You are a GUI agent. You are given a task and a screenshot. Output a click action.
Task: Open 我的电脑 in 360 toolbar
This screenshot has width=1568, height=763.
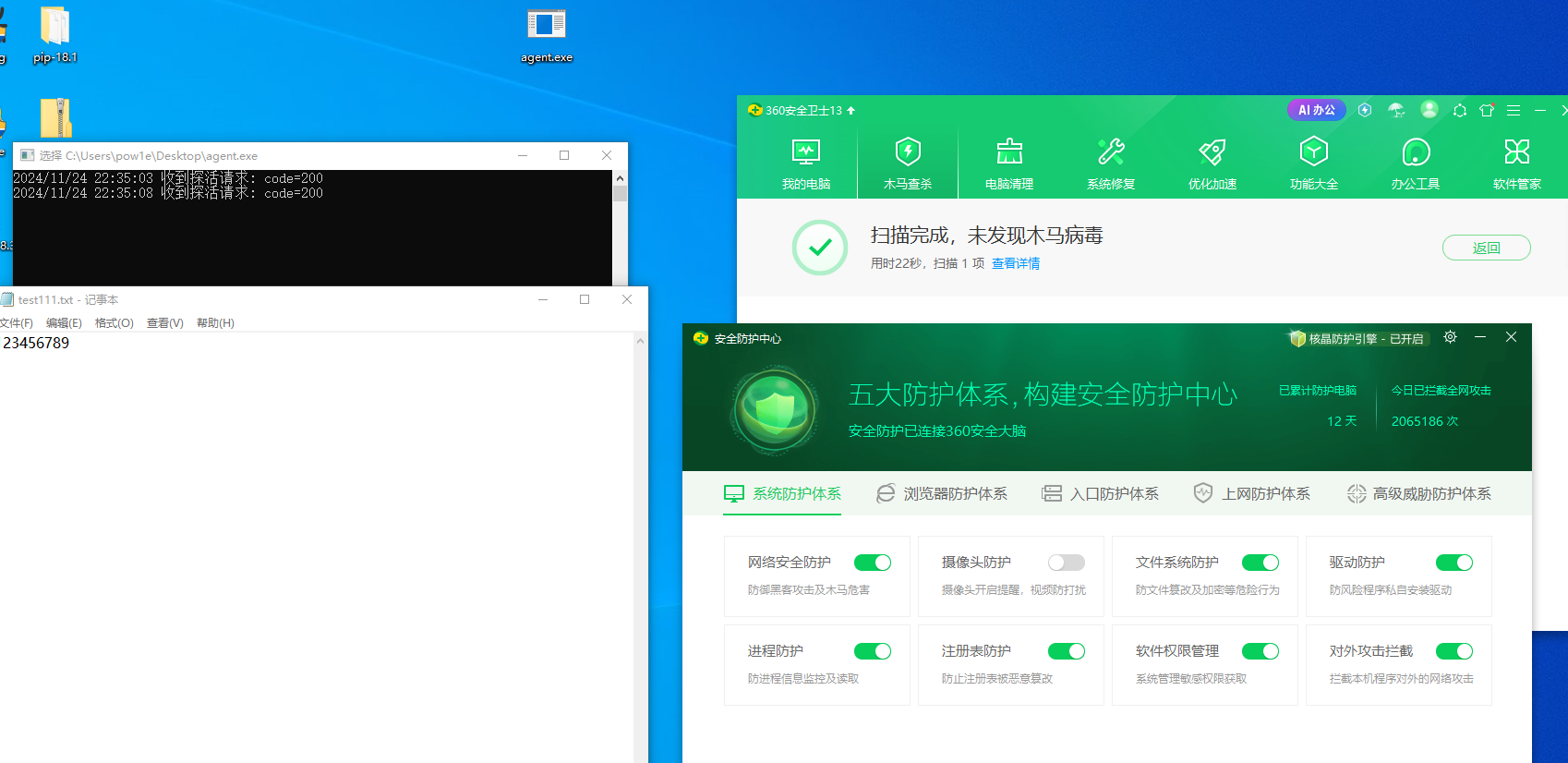point(806,164)
